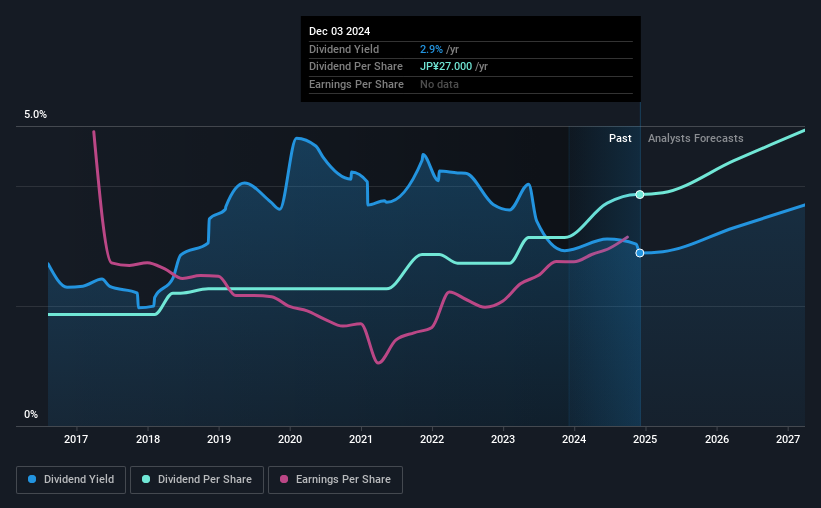Click the 5.0% y-axis label
This screenshot has width=821, height=508.
tap(35, 114)
